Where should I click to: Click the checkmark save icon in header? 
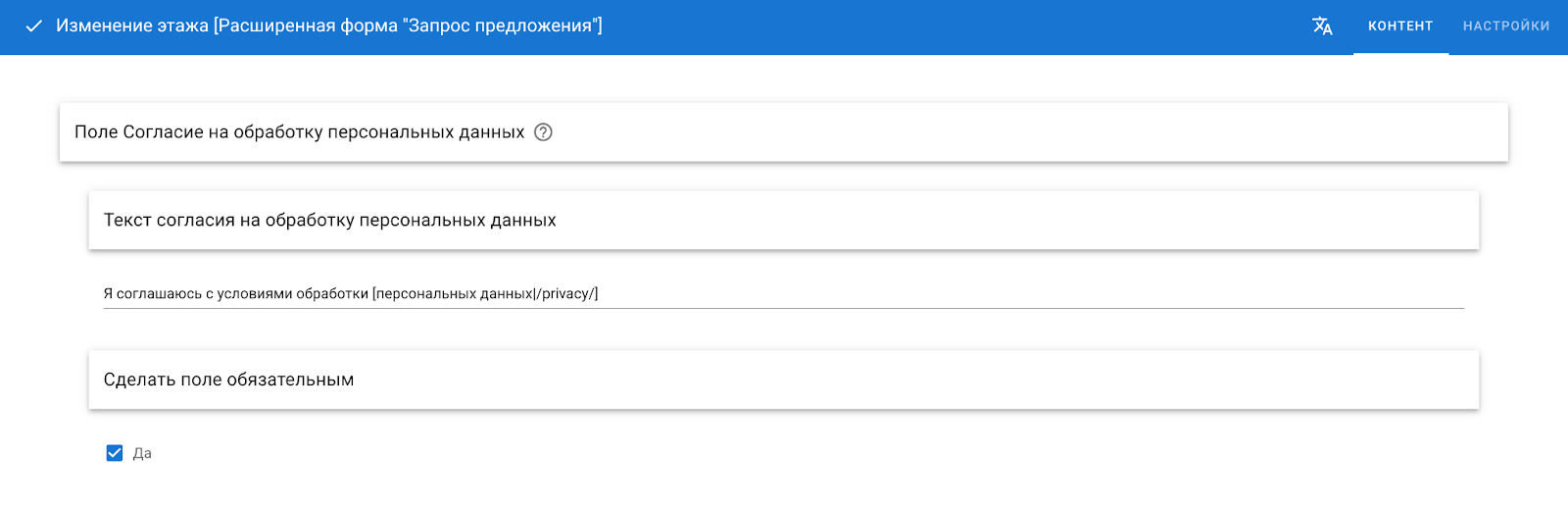(x=33, y=26)
